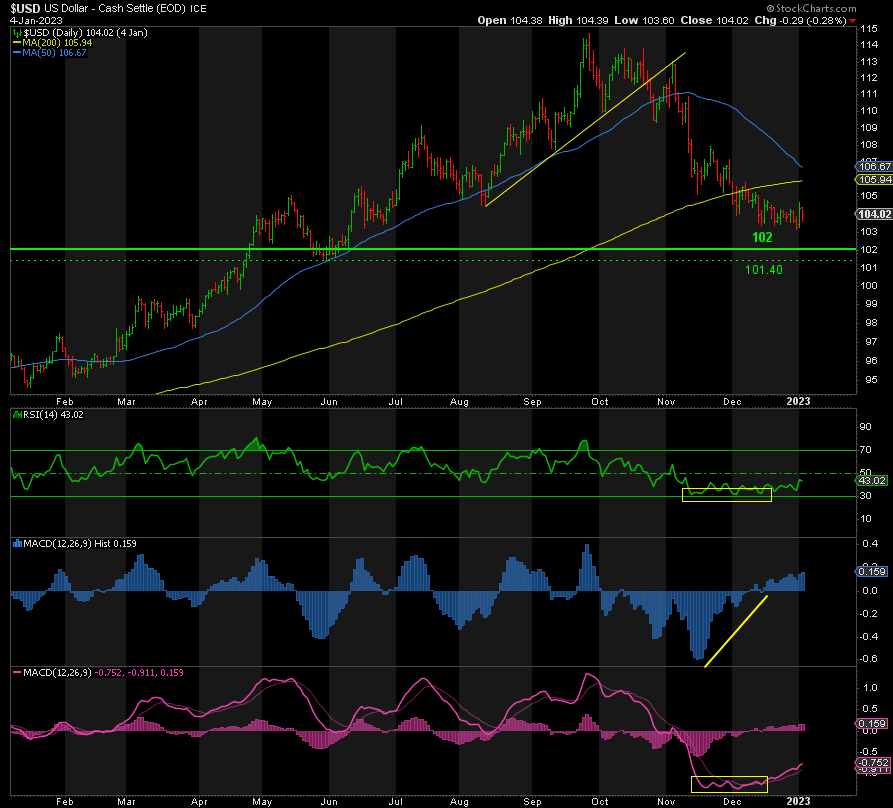Click the 95 tick on the price axis

[x=871, y=380]
